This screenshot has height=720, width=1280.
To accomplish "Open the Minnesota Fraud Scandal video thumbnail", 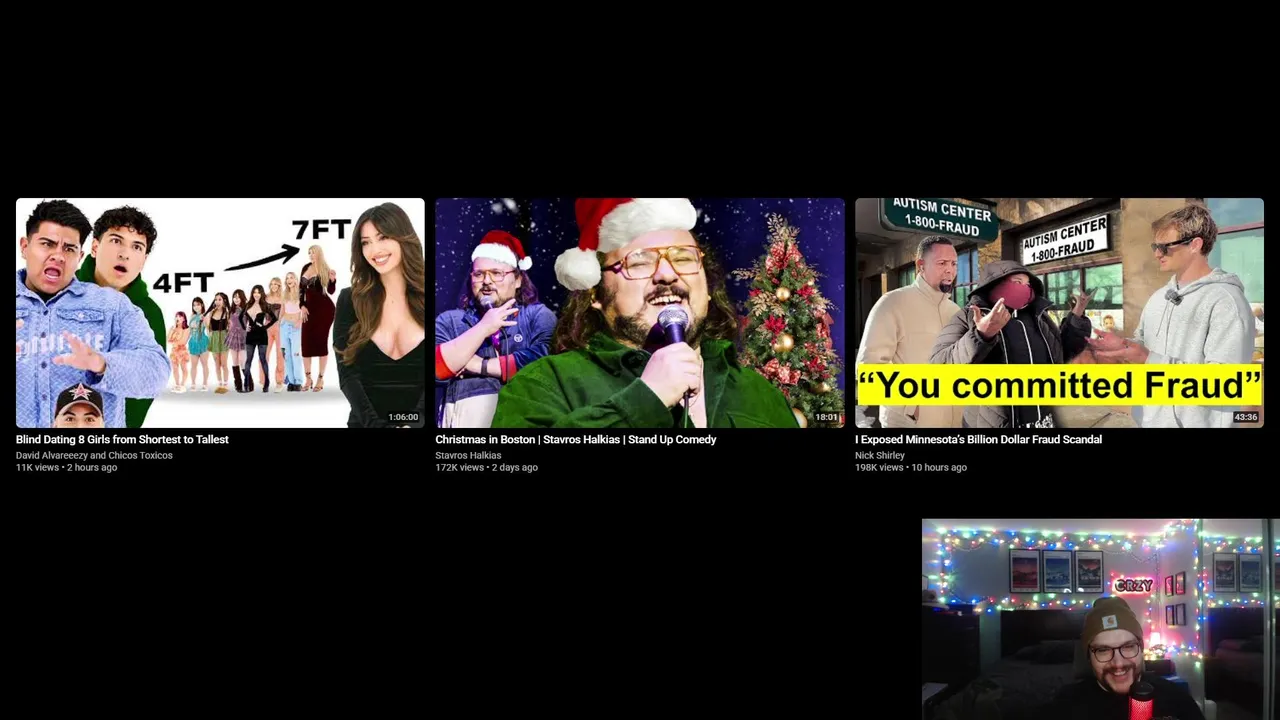I will pos(1059,313).
